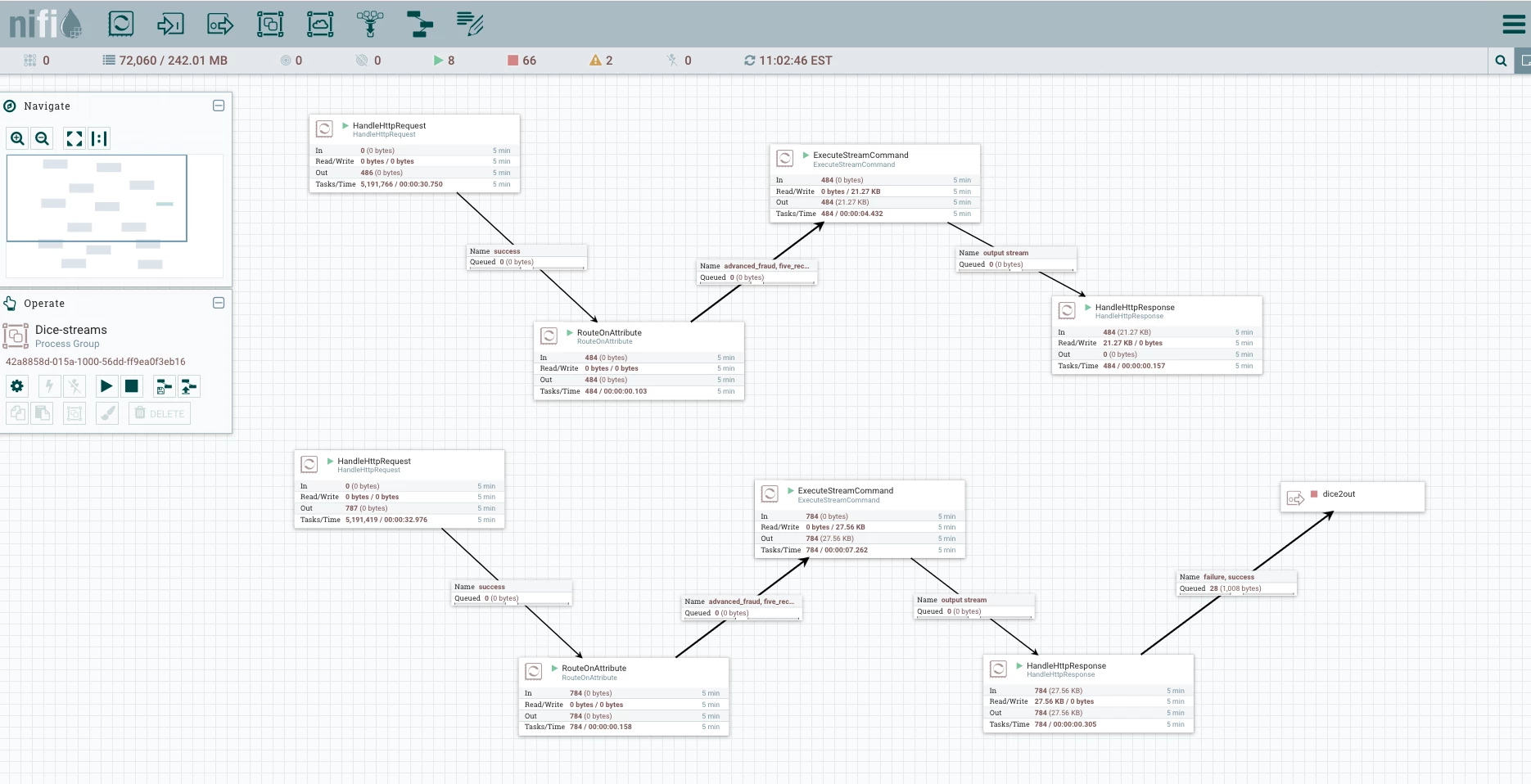Click the Dice-streams process group name
Screen dimensions: 1531x784
tap(71, 330)
